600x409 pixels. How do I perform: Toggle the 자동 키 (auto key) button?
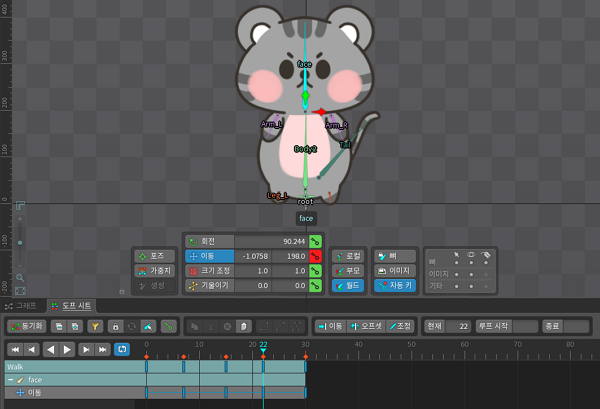coord(395,285)
